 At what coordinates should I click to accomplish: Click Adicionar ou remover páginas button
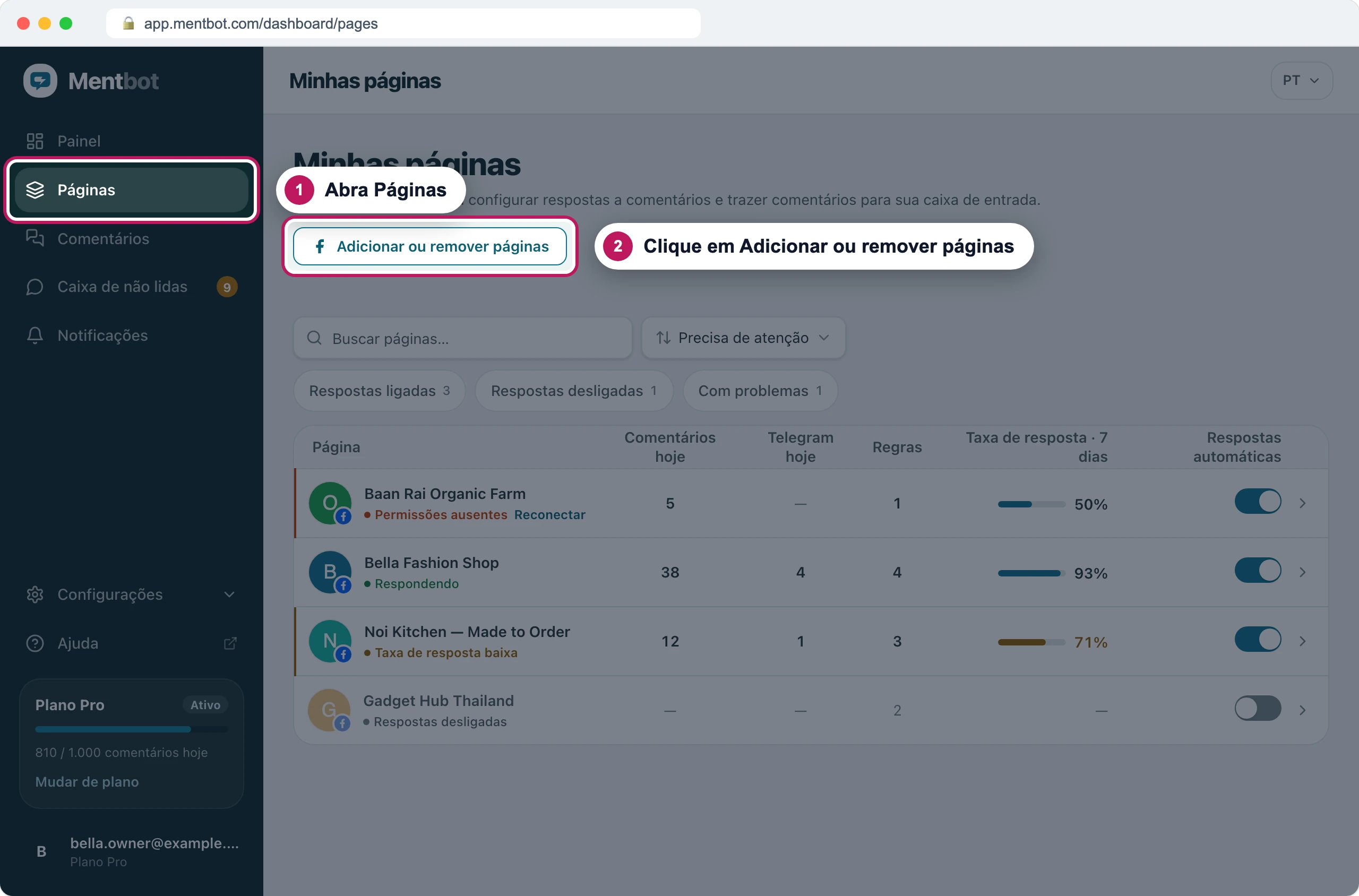point(430,246)
